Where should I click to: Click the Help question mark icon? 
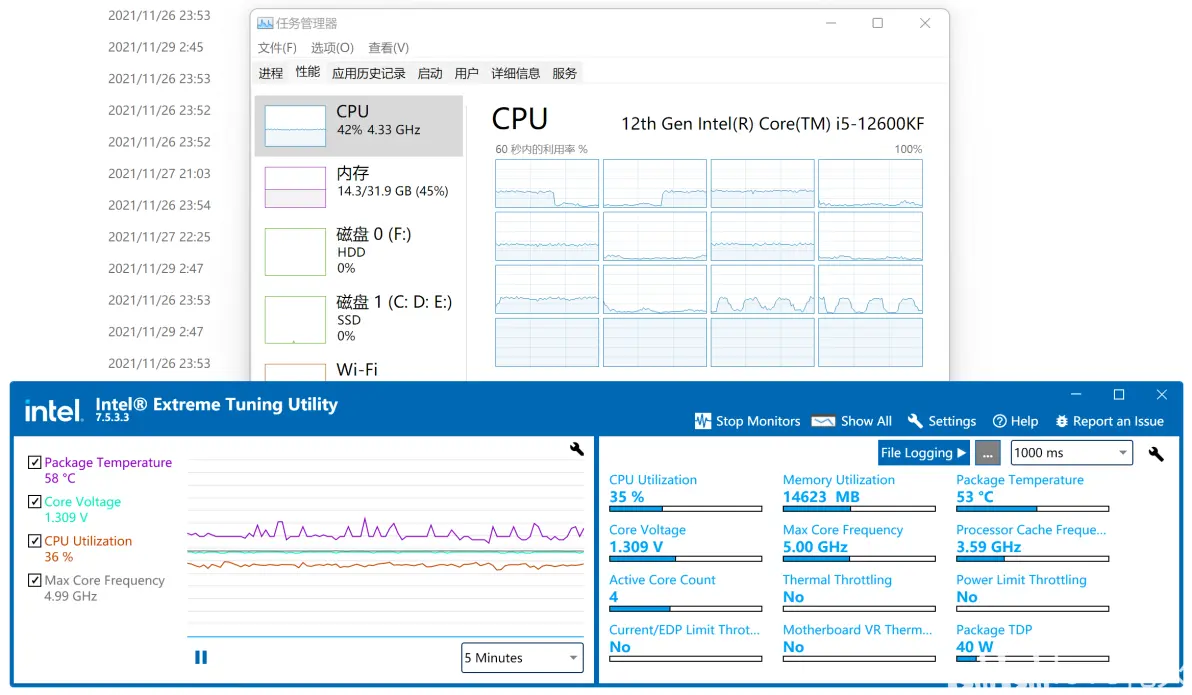(x=1000, y=421)
